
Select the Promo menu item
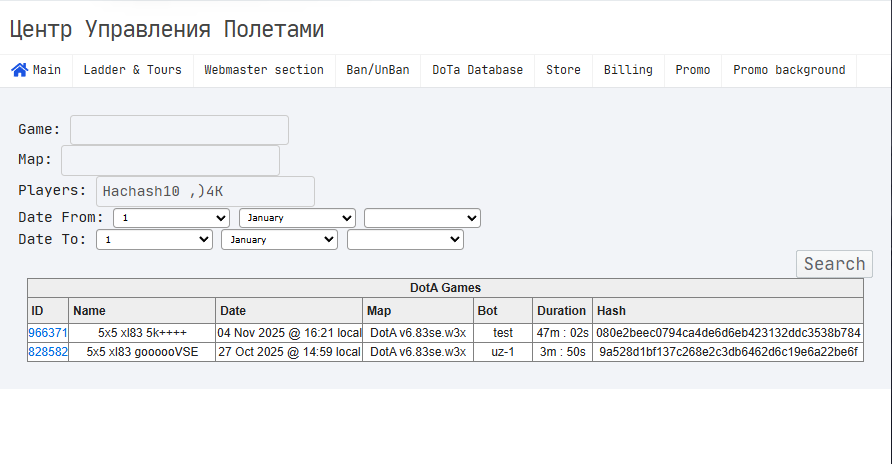pyautogui.click(x=693, y=70)
